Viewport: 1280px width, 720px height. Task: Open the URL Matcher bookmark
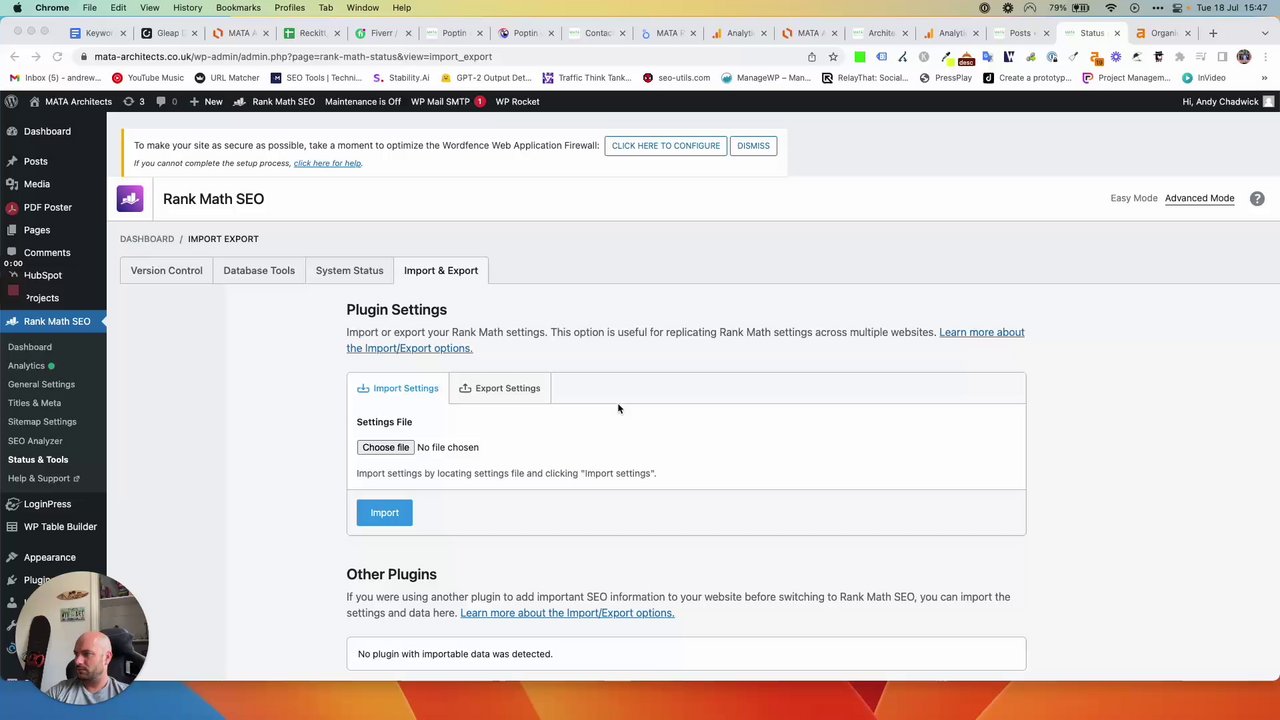pos(227,78)
